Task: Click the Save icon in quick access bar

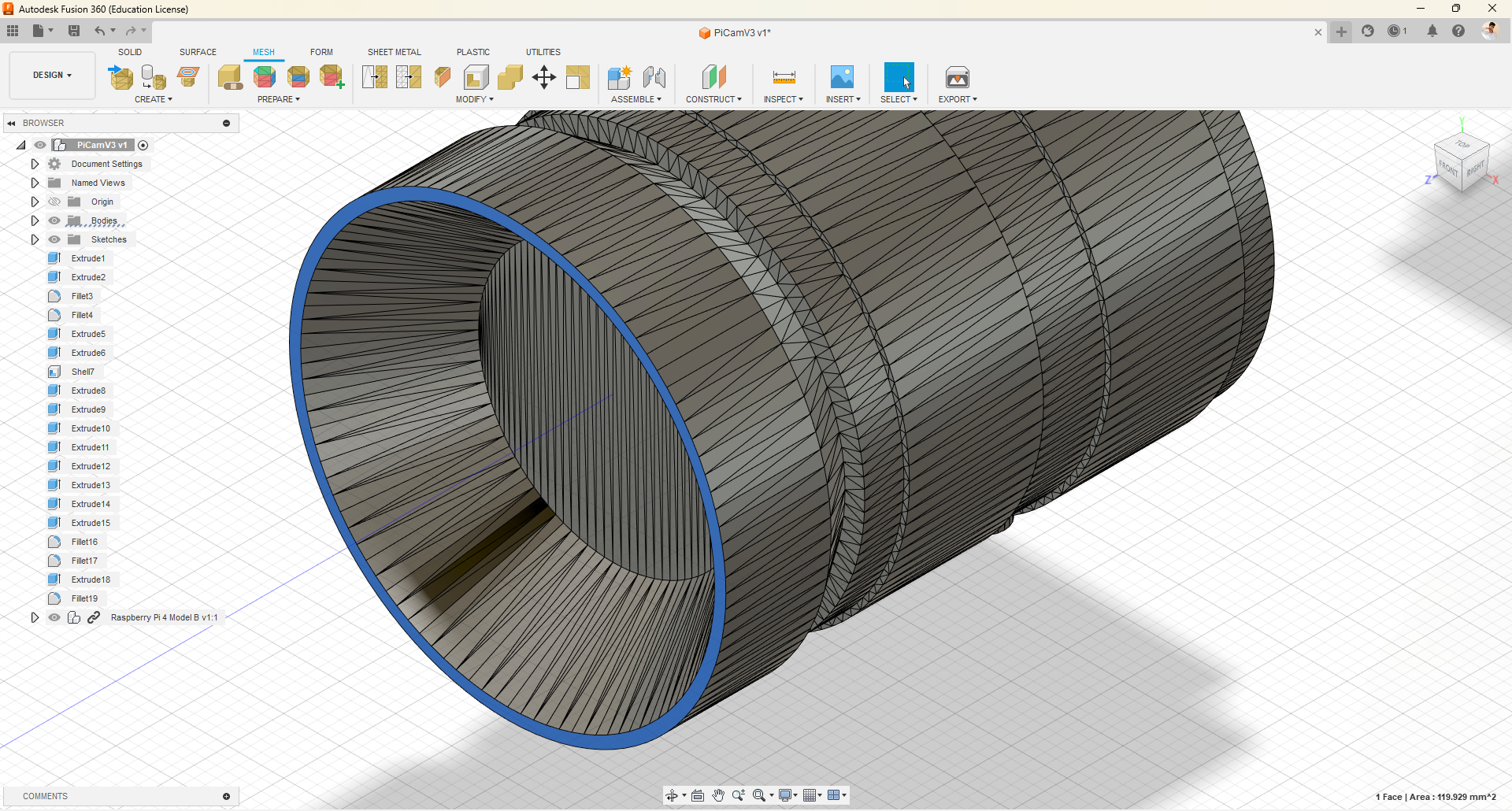Action: coord(74,31)
